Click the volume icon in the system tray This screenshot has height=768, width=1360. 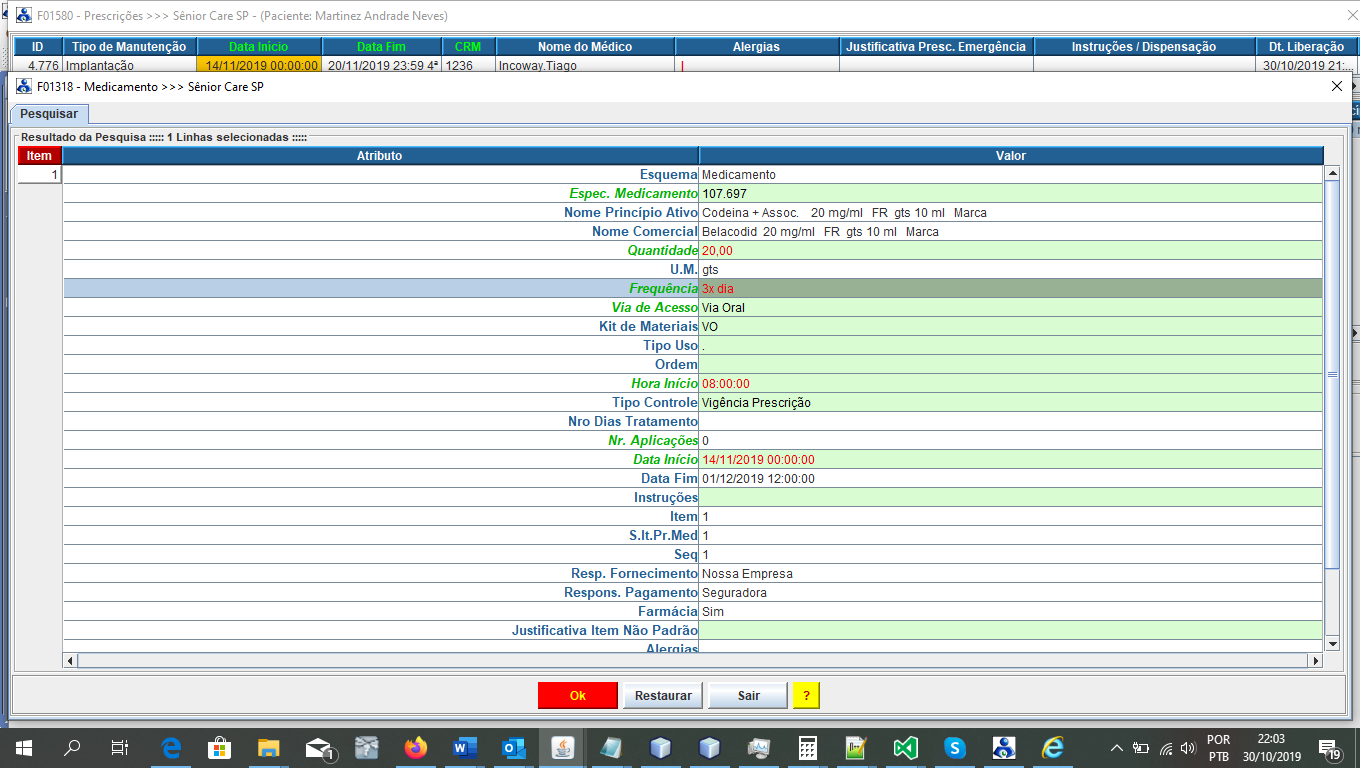tap(1188, 748)
